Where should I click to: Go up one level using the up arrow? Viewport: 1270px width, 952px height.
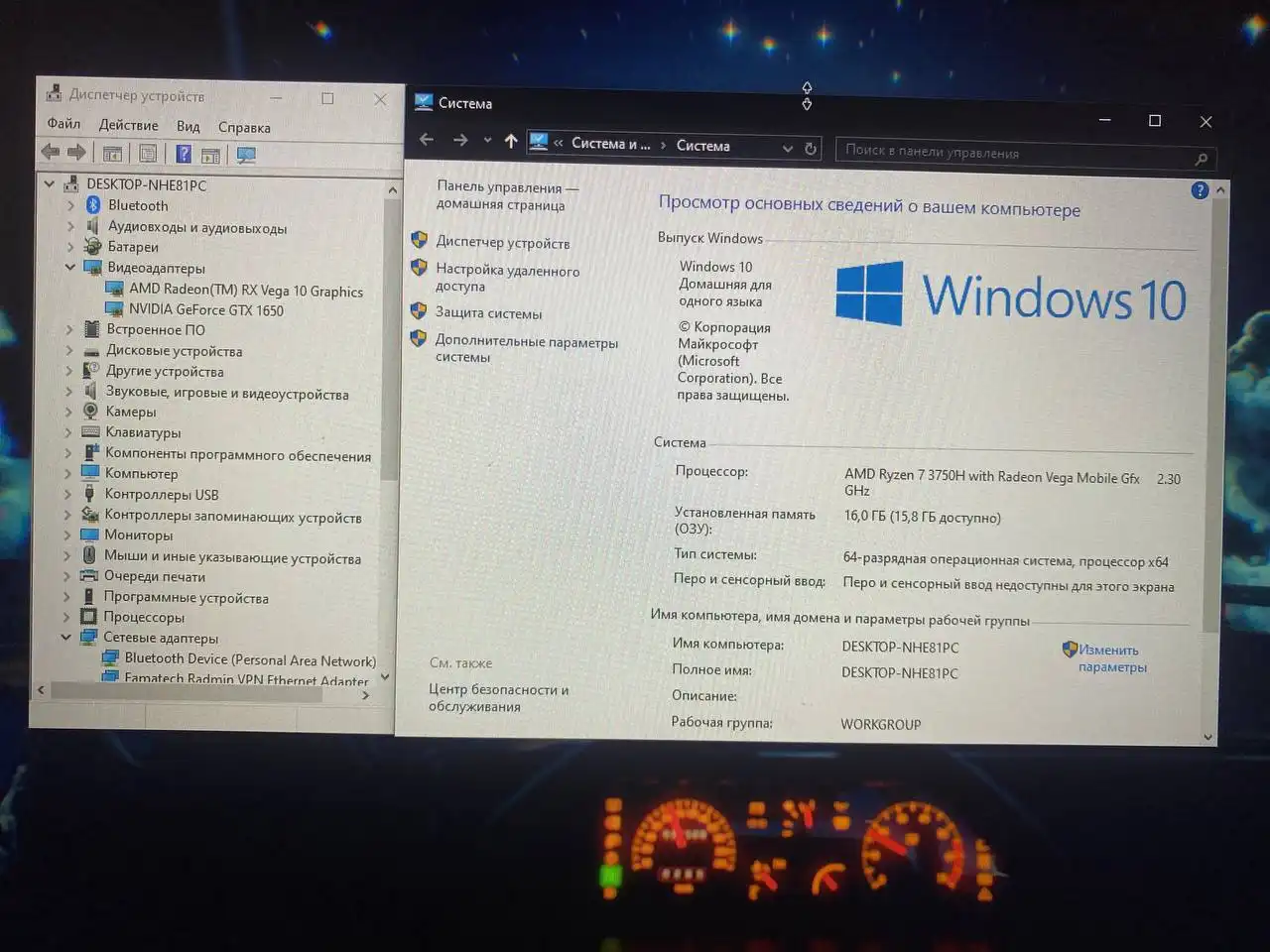511,141
